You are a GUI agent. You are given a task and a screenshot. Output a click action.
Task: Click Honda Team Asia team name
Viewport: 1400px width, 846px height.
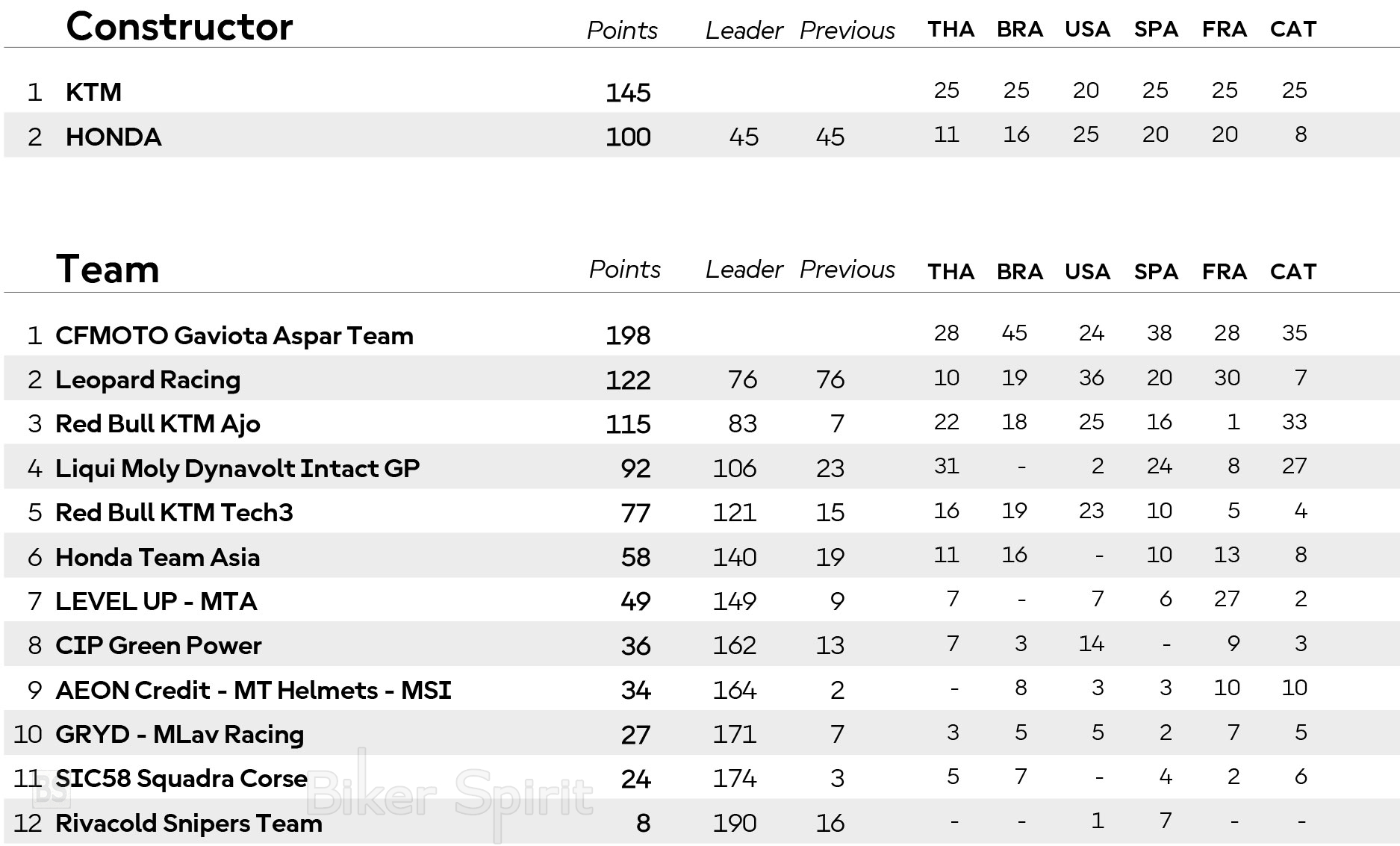[158, 557]
